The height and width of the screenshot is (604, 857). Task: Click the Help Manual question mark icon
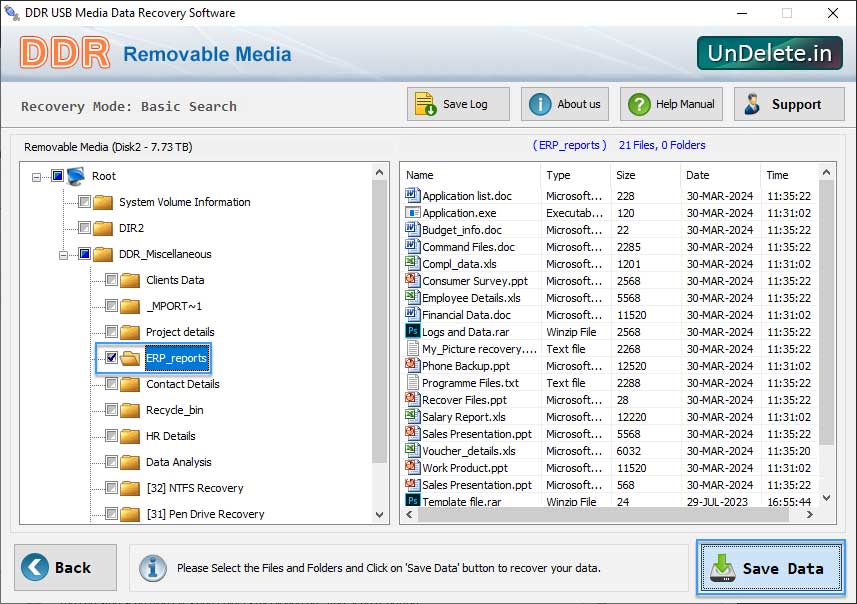639,104
